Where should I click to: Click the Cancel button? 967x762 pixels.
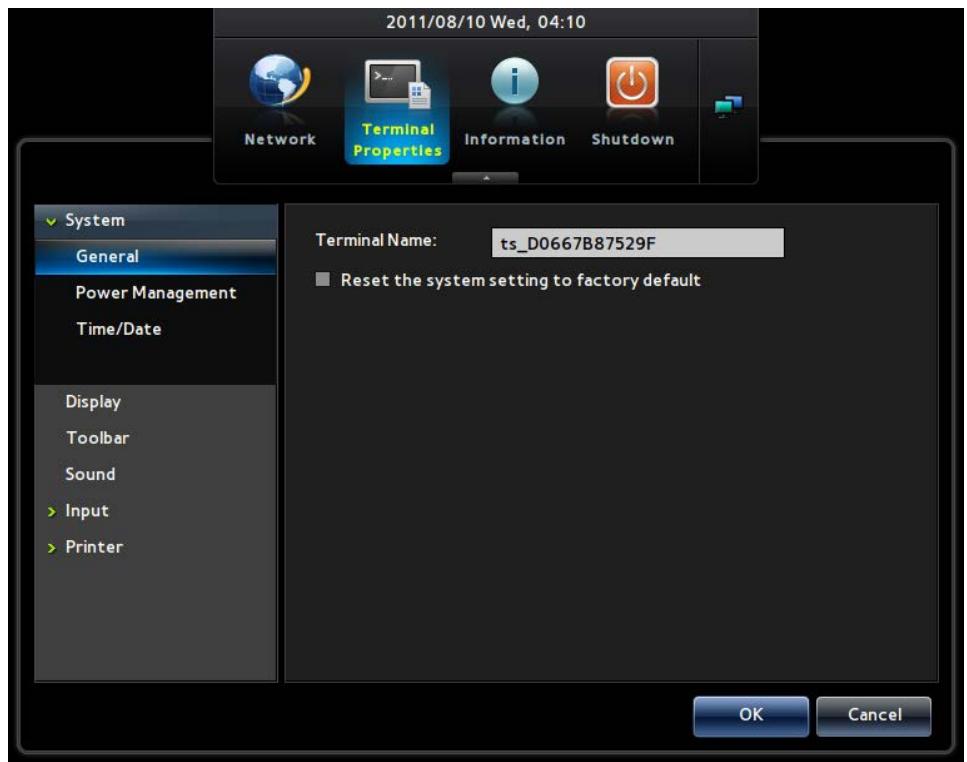(x=874, y=715)
